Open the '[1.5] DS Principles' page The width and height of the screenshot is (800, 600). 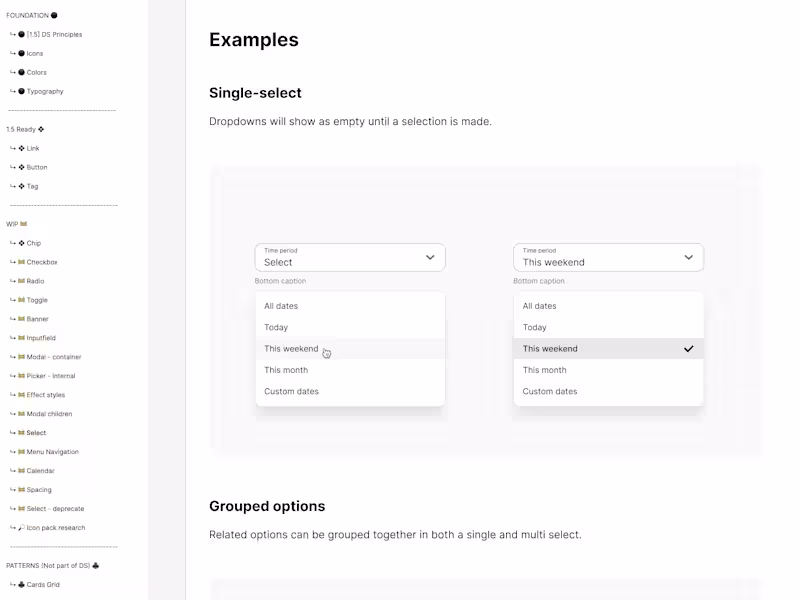tap(52, 34)
